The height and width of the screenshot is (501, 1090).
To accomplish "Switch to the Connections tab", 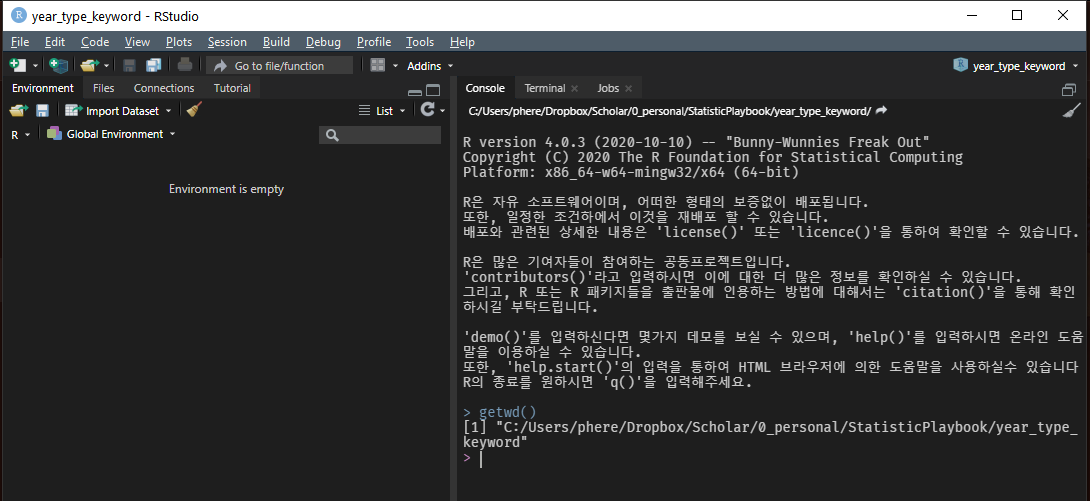I will click(164, 88).
